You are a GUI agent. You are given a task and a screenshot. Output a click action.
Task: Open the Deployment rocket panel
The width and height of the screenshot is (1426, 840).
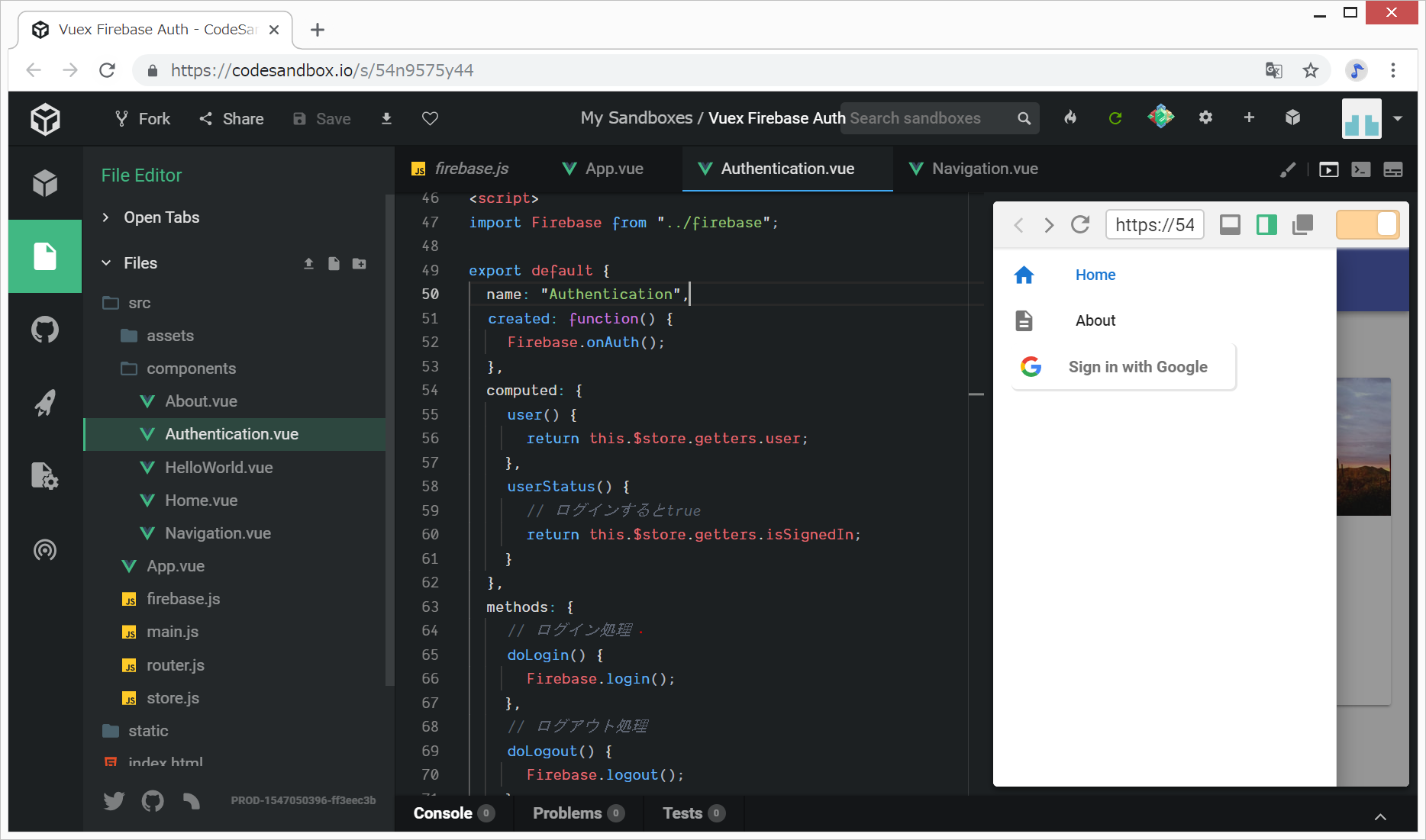click(45, 403)
